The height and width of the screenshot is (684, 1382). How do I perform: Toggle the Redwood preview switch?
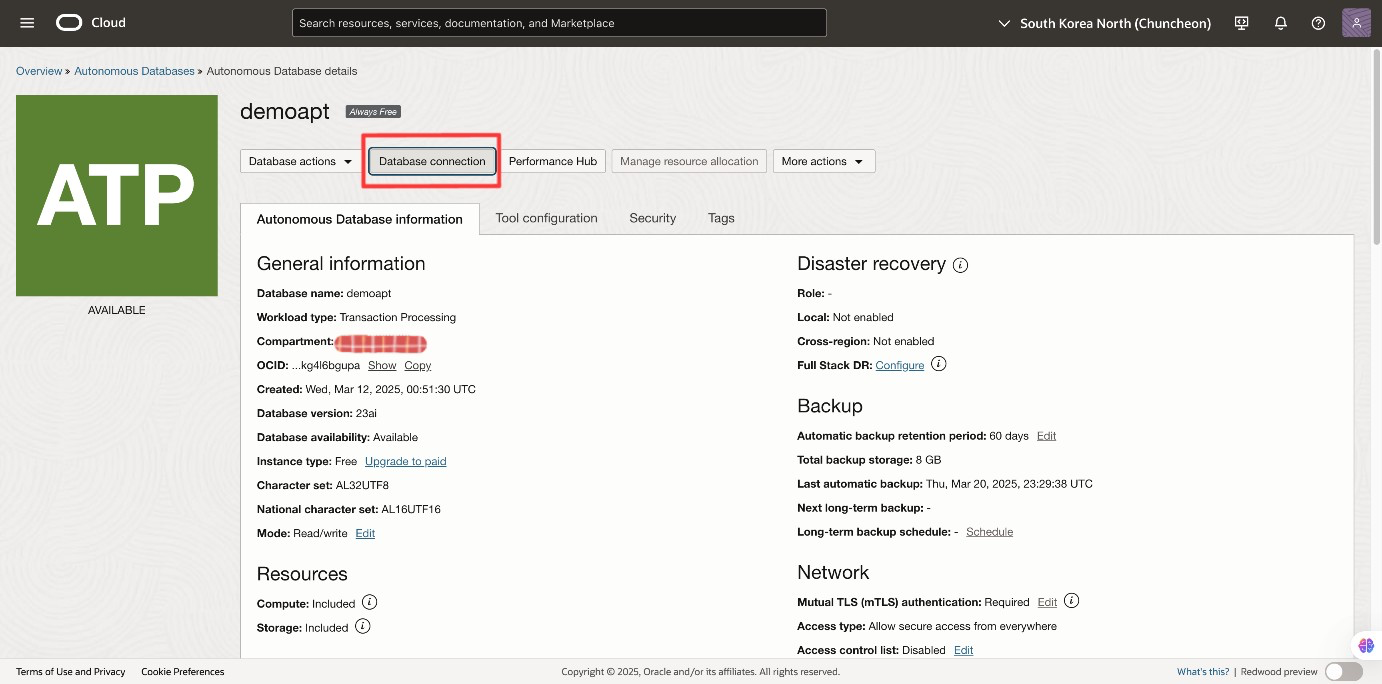[1344, 672]
